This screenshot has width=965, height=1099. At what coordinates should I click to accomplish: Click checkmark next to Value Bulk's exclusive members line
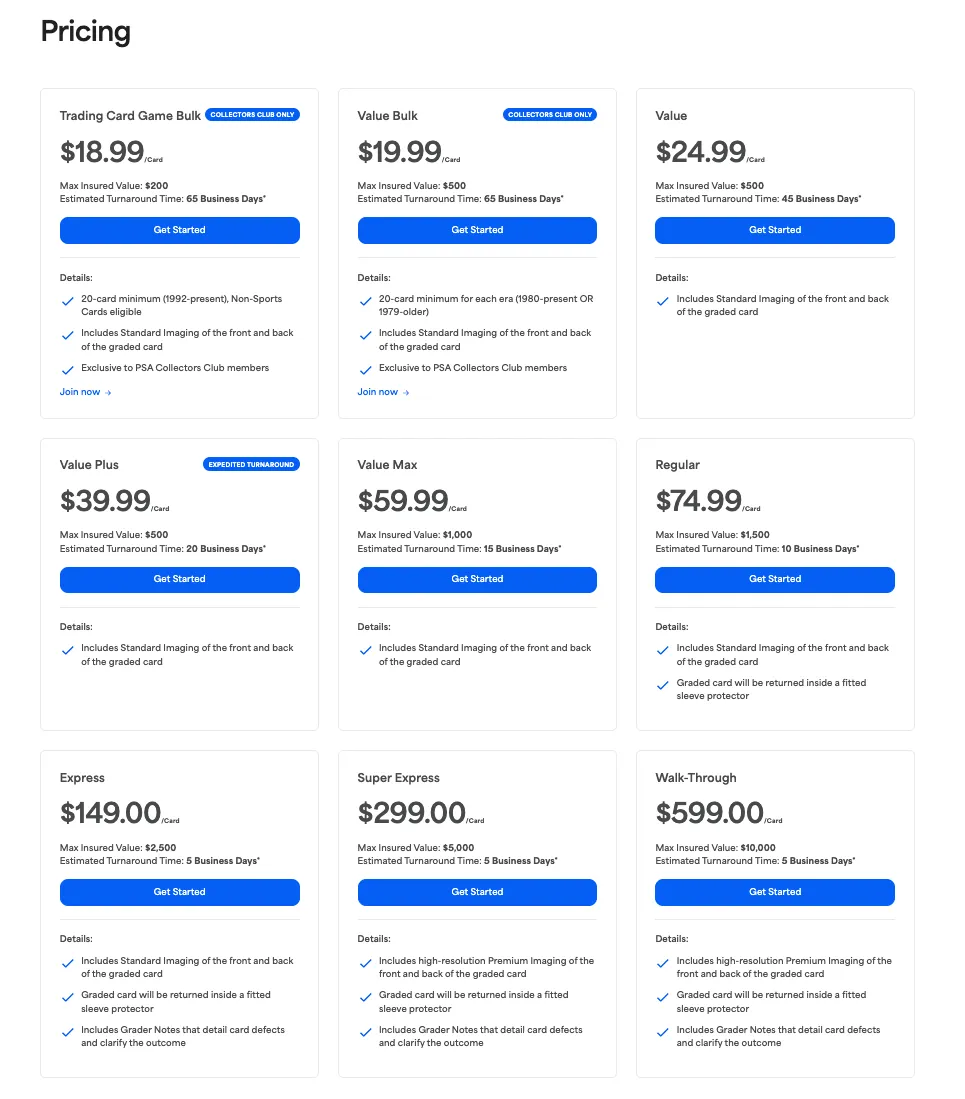click(365, 369)
